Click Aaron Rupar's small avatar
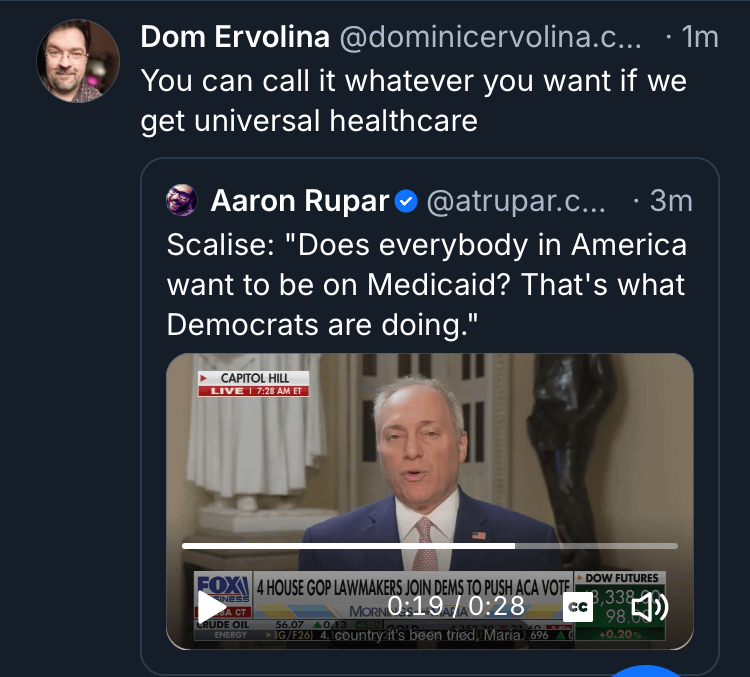 [183, 201]
